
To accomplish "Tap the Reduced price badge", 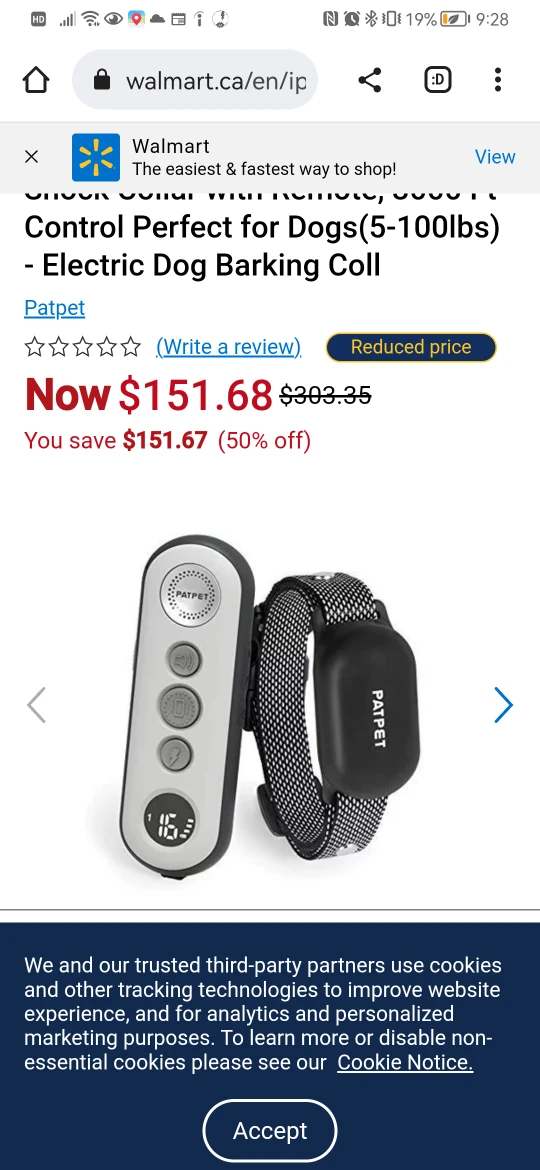I will point(411,347).
